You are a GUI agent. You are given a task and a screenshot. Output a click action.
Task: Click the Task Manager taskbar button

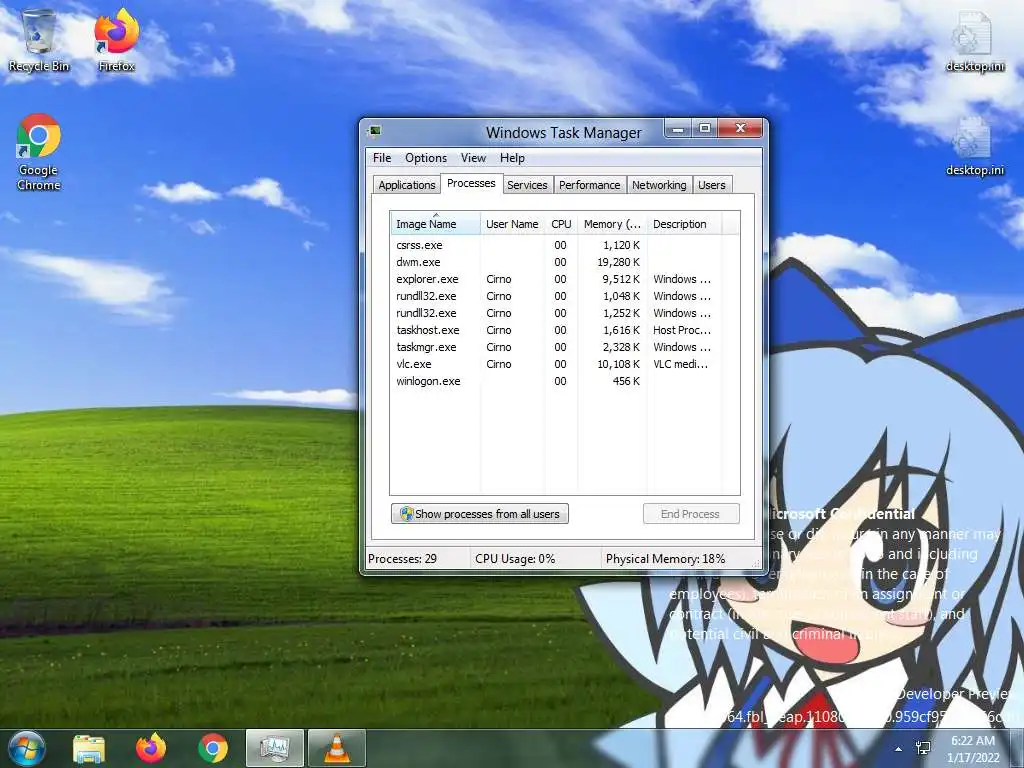275,748
